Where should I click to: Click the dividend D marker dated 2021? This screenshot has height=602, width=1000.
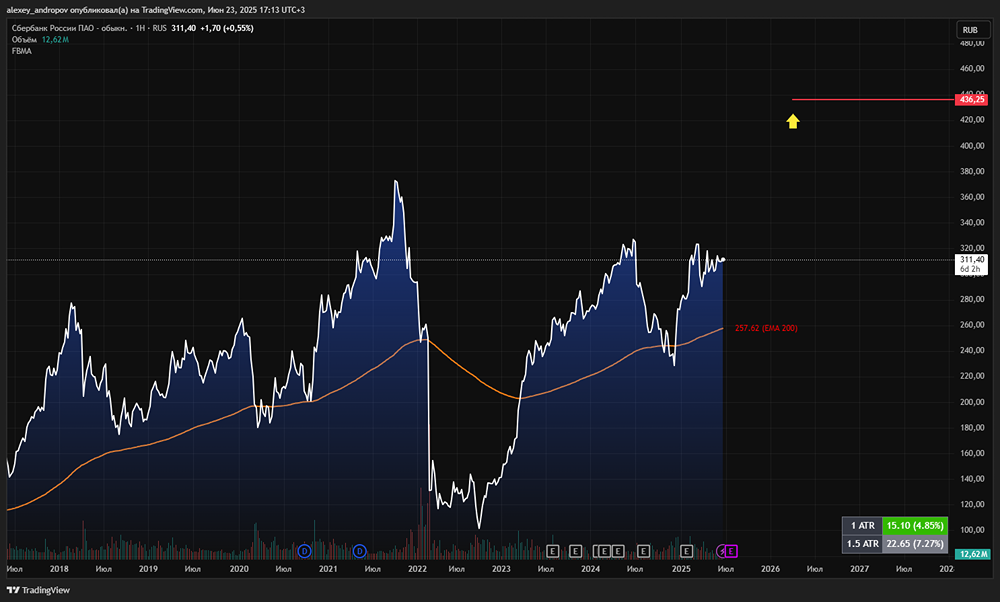(x=360, y=551)
